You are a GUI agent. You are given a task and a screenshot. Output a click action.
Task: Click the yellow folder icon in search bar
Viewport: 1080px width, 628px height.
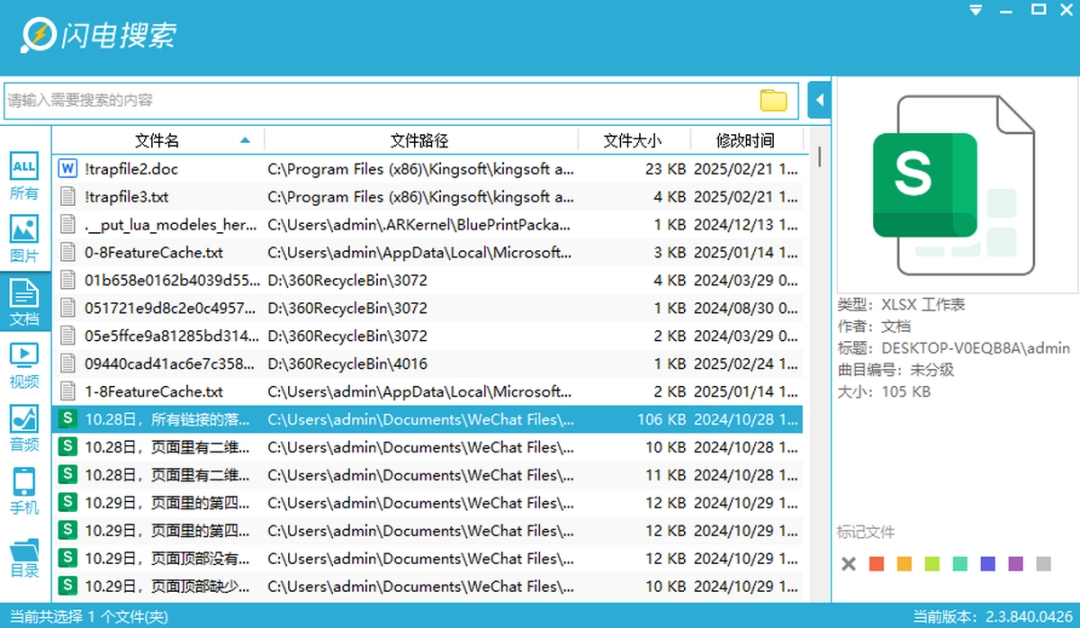coord(773,100)
